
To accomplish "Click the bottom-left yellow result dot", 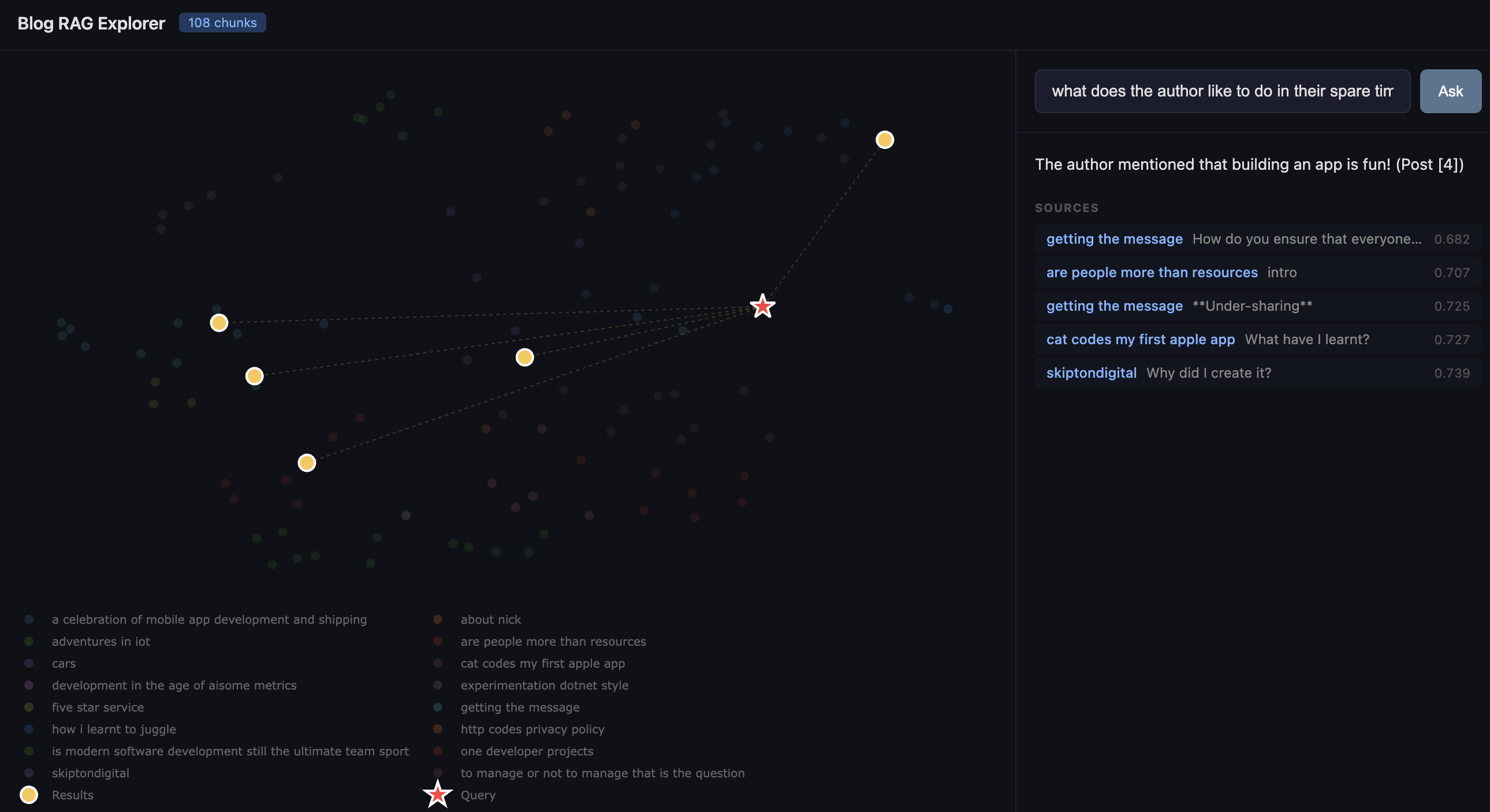I will click(306, 463).
